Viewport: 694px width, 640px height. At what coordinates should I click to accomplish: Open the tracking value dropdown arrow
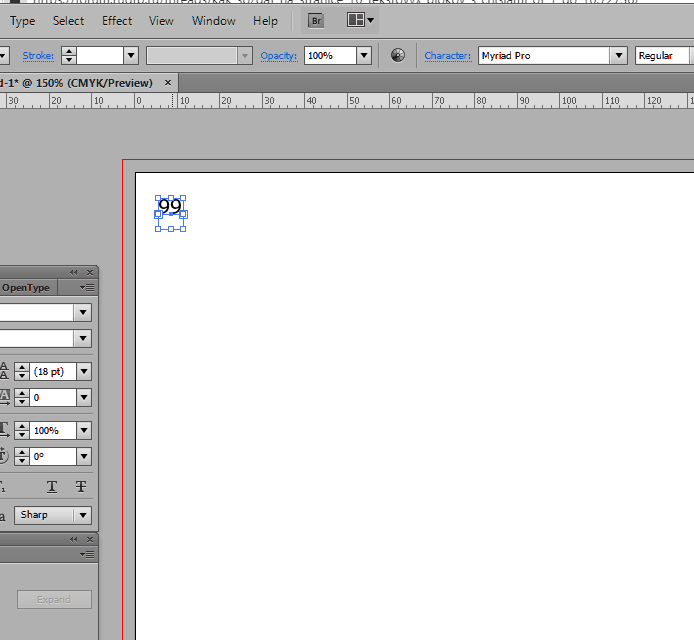pos(84,397)
